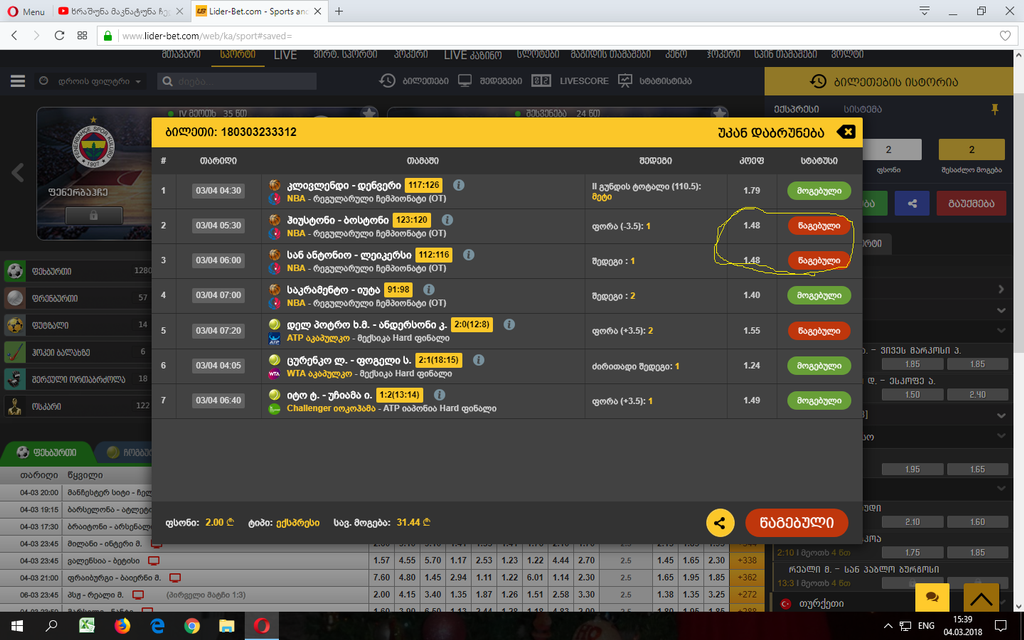Click odds 1.57 in match table
The height and width of the screenshot is (640, 1024).
point(381,560)
